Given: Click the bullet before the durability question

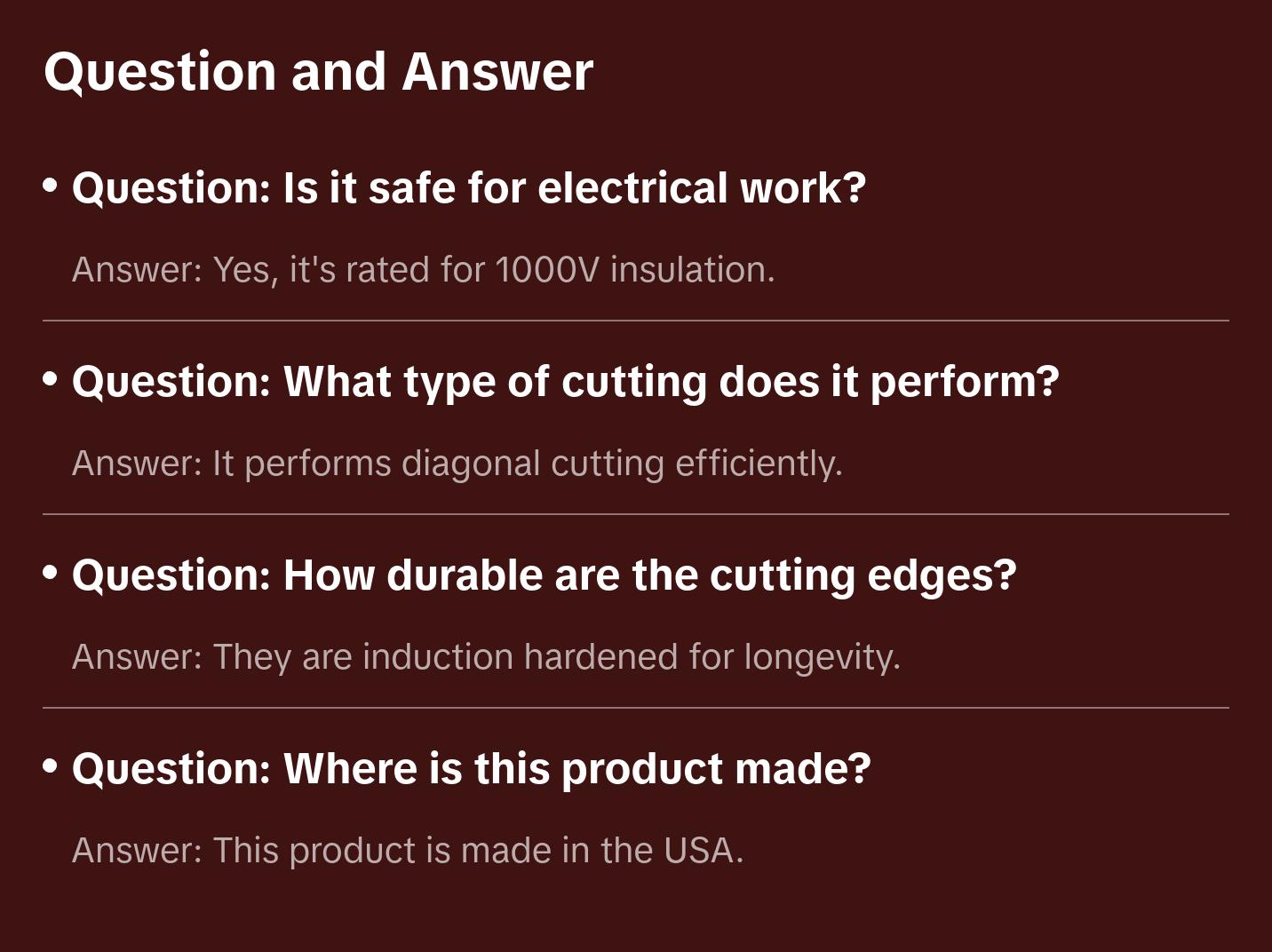Looking at the screenshot, I should click(x=51, y=574).
